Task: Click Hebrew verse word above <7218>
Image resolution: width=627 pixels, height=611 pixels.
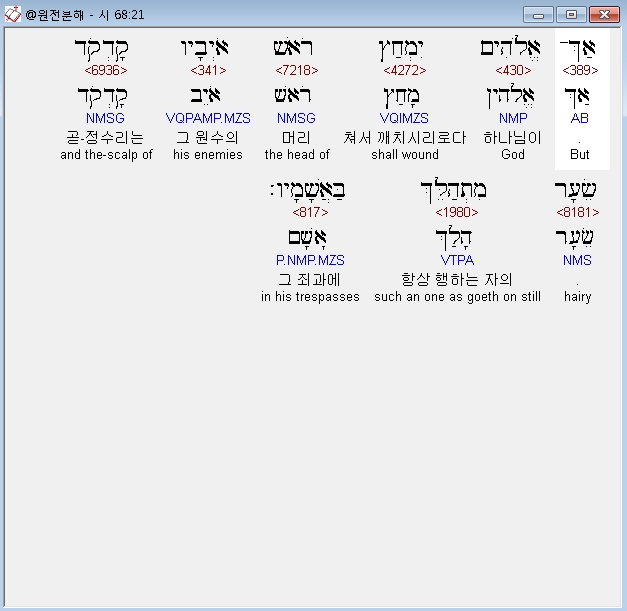Action: click(x=293, y=47)
